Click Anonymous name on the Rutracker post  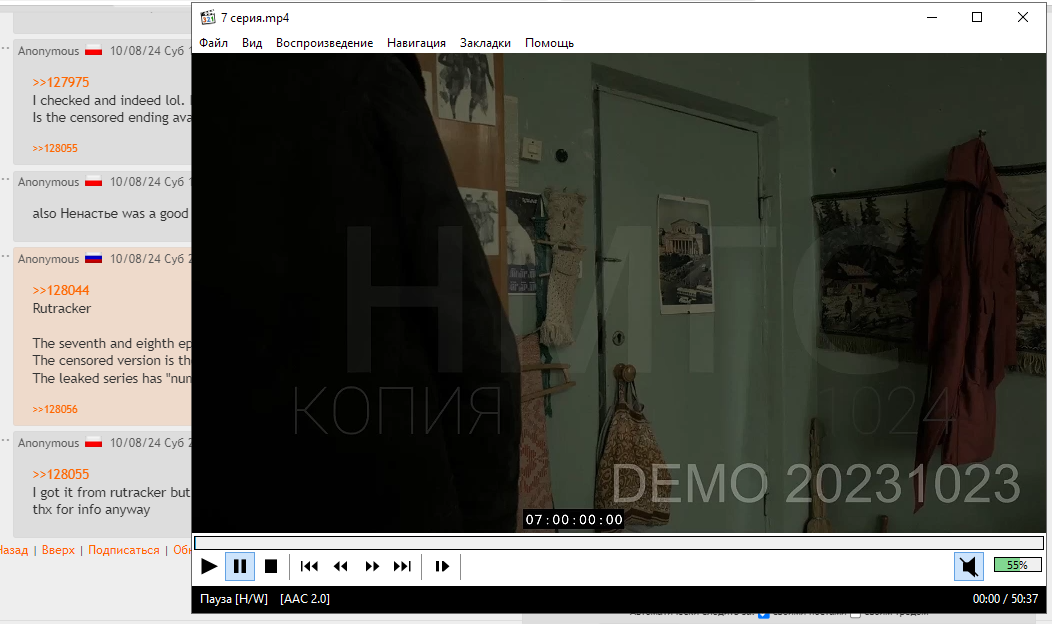tap(48, 259)
